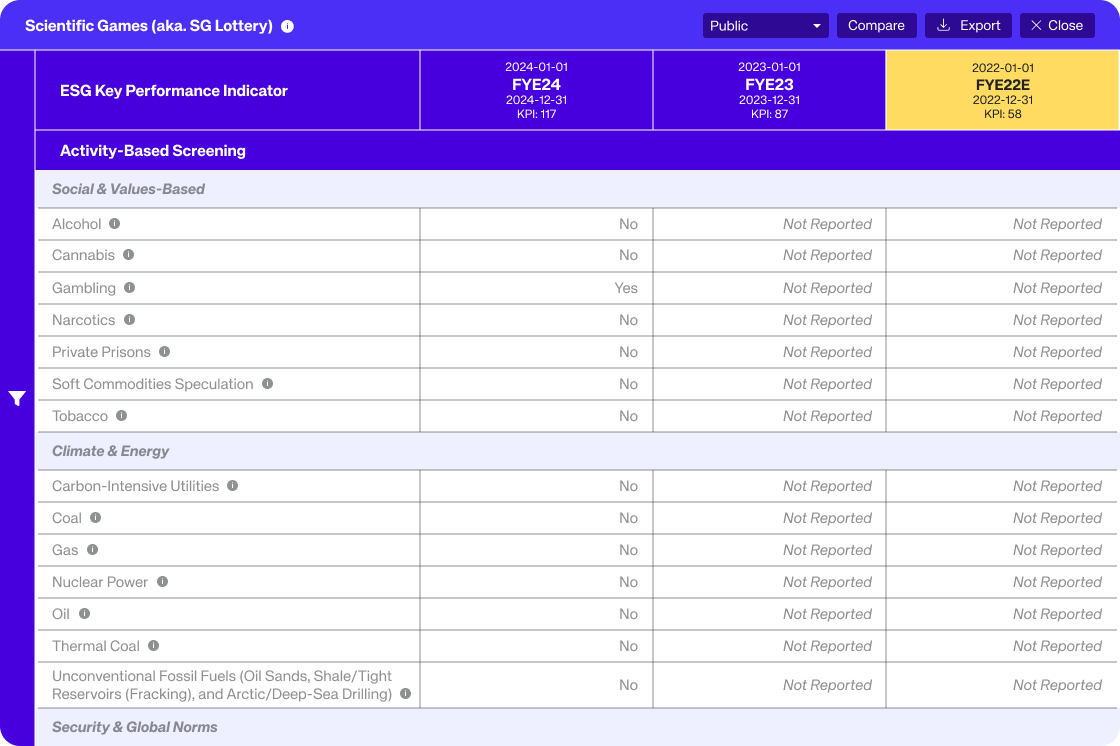
Task: Click info icon beside Soft Commodities Speculation
Action: [267, 384]
